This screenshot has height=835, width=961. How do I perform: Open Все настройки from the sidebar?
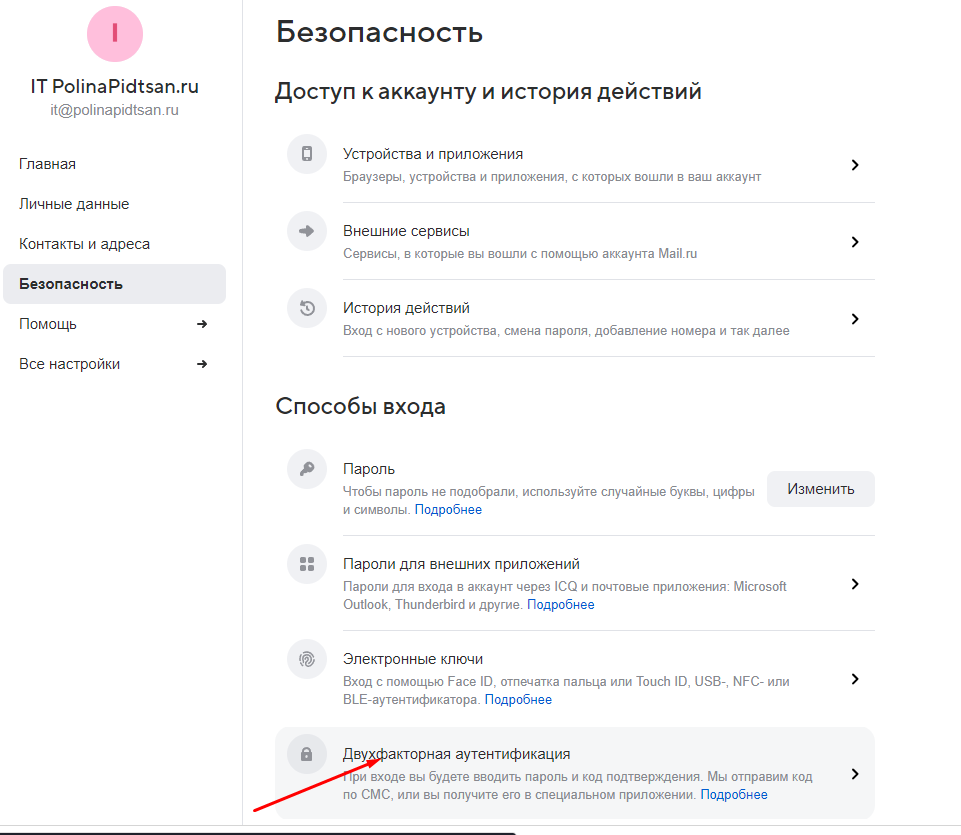tap(70, 364)
